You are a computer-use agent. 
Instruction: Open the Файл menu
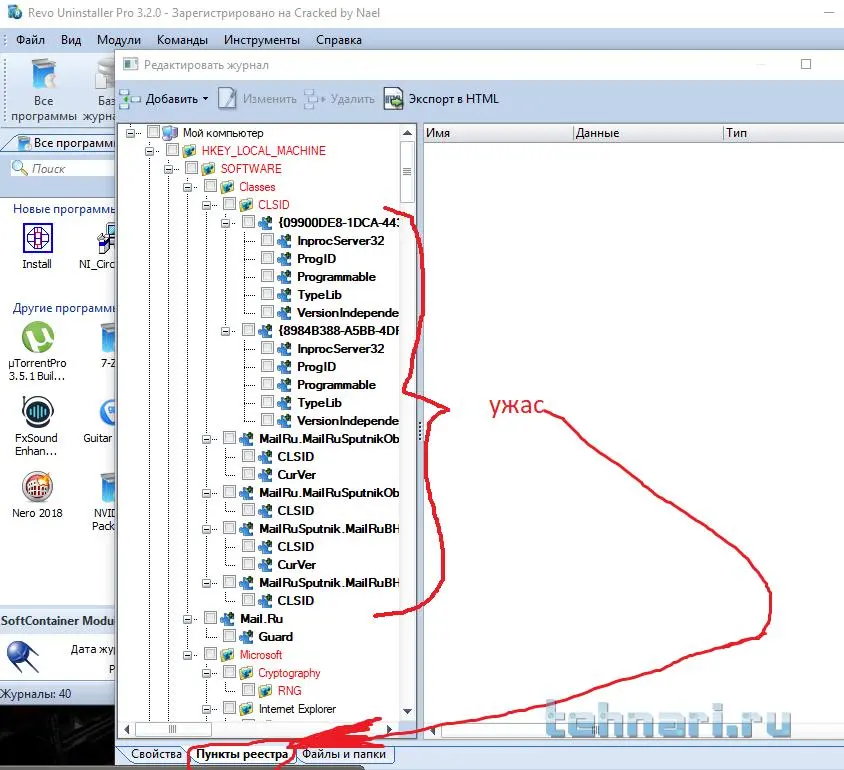point(30,40)
